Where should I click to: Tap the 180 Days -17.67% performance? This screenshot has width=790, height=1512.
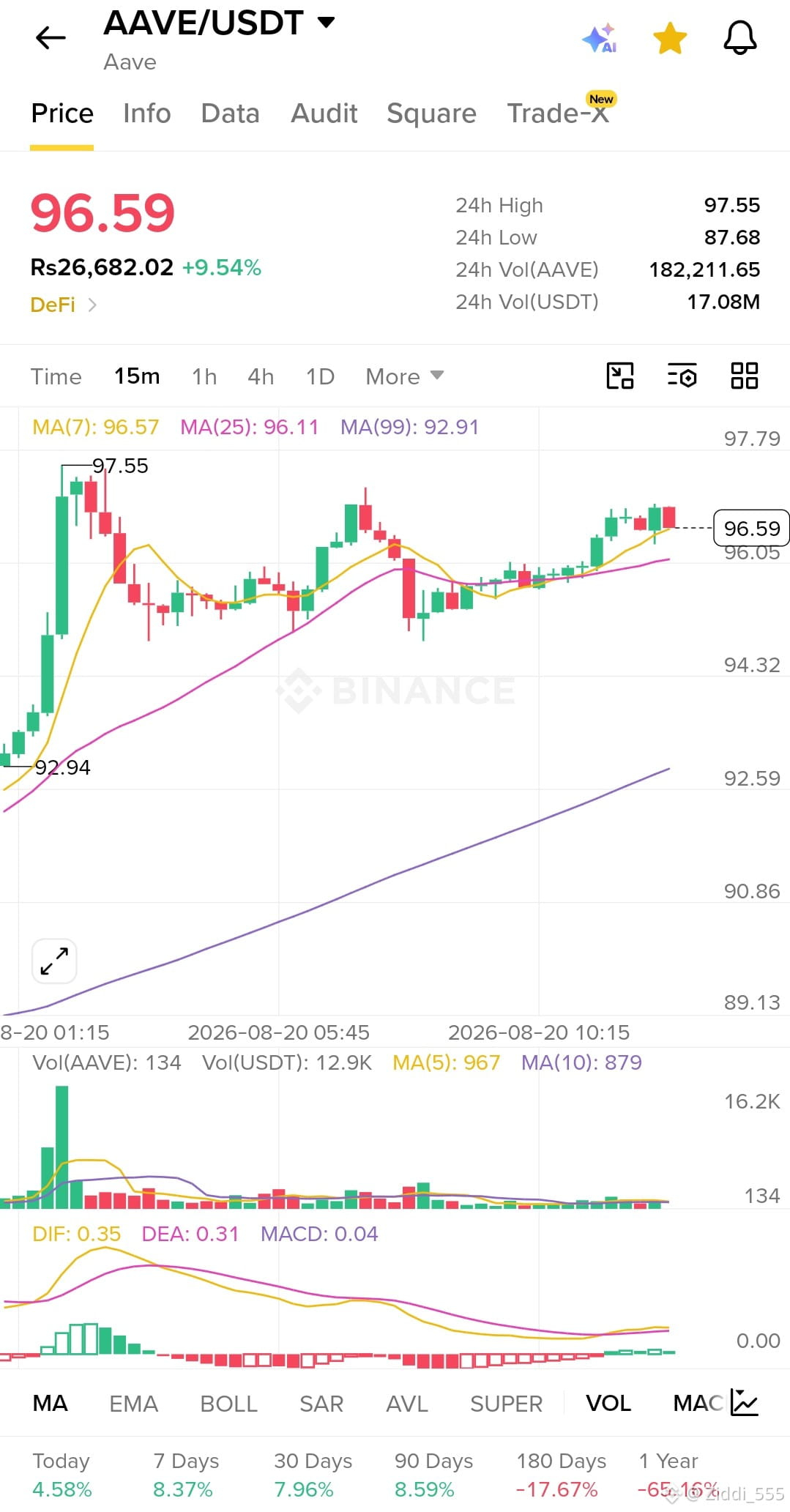562,1475
